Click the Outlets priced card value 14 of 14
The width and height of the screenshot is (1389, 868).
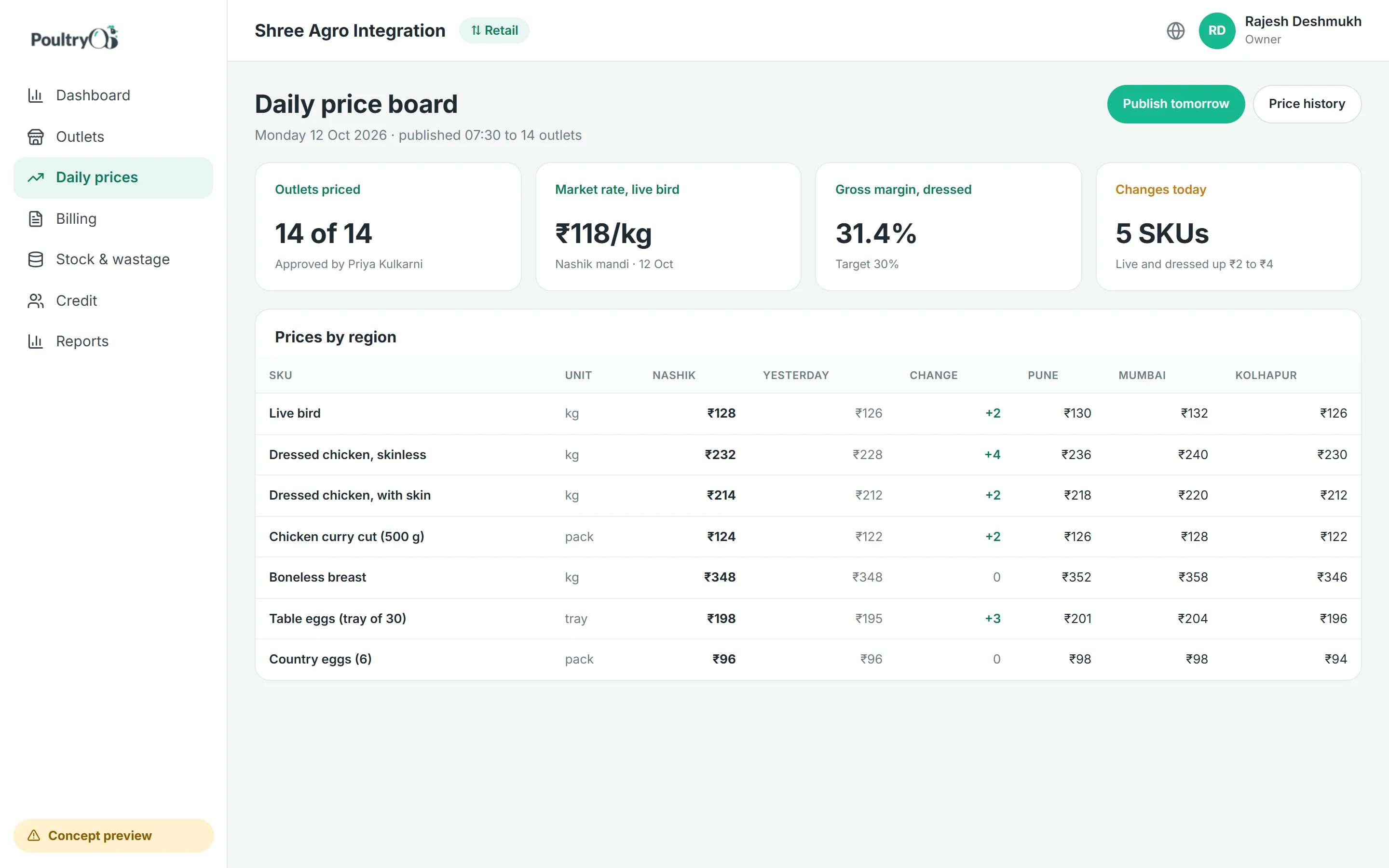323,234
